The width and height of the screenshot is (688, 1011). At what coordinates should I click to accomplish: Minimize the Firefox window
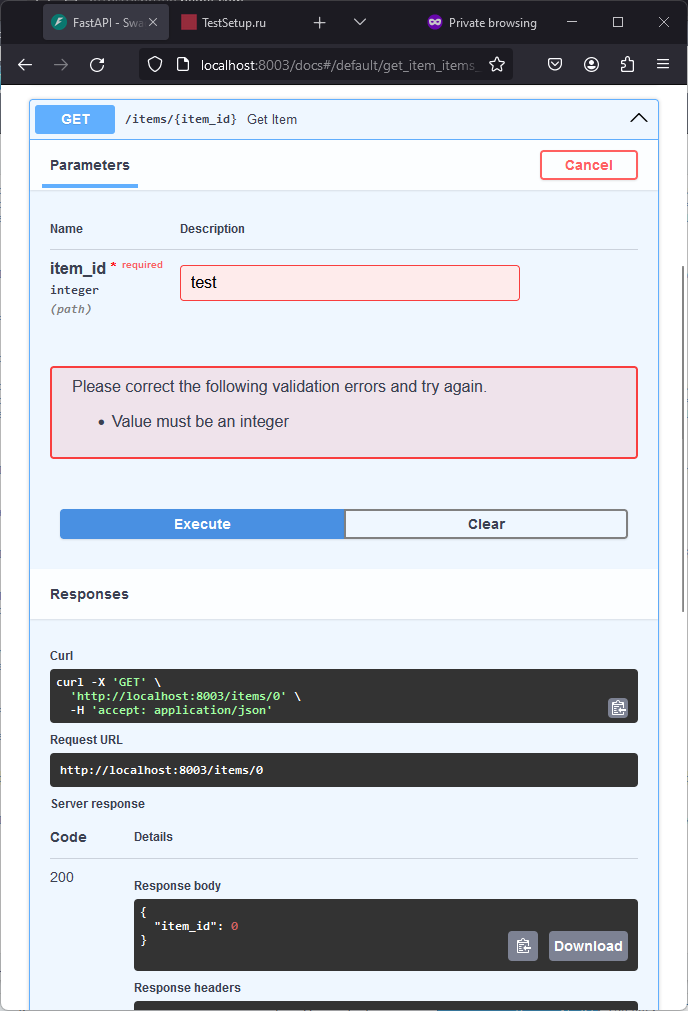[x=572, y=22]
